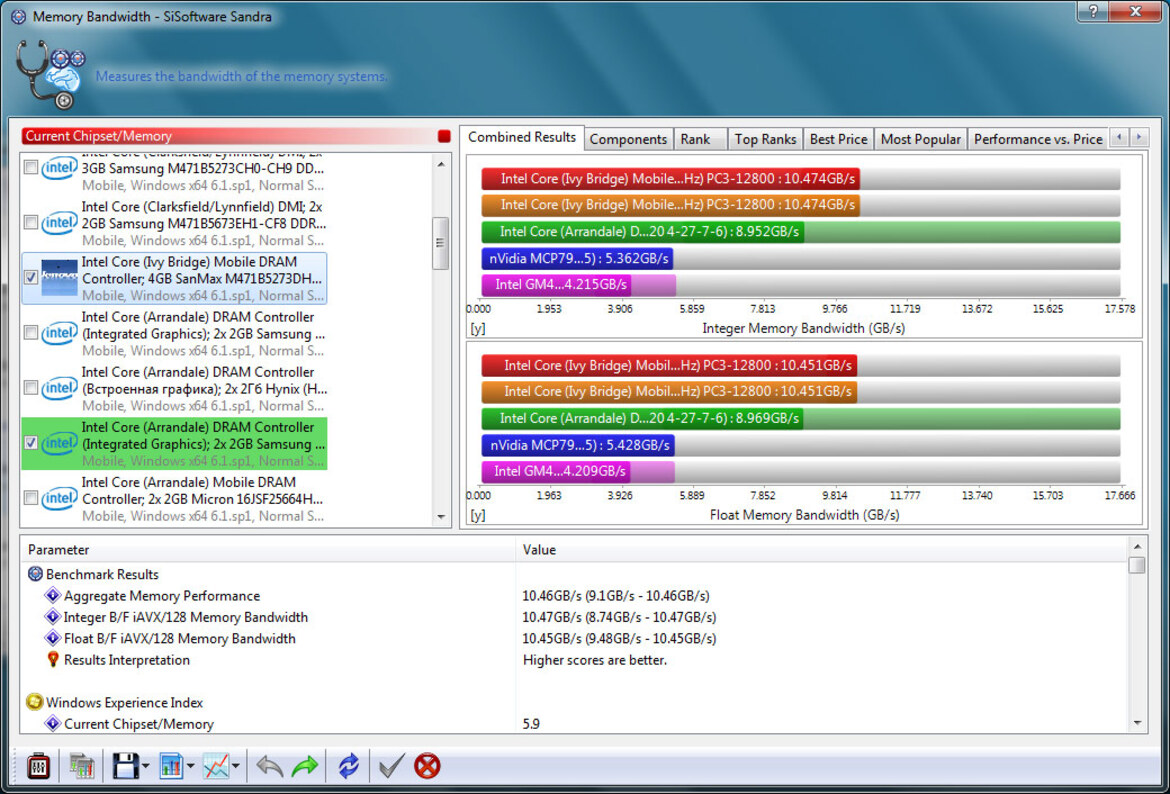Uncheck the Ivy Bridge SanMax M471B5273DH entry
The height and width of the screenshot is (794, 1170).
[31, 278]
